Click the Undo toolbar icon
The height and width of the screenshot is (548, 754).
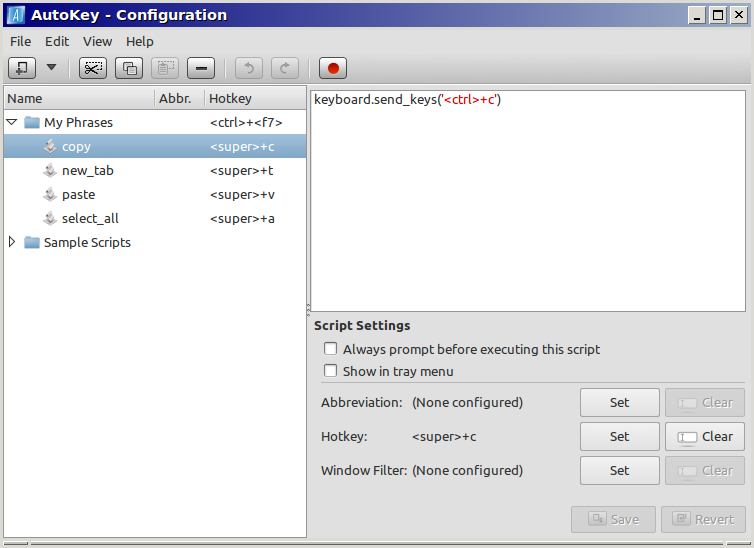click(x=249, y=68)
